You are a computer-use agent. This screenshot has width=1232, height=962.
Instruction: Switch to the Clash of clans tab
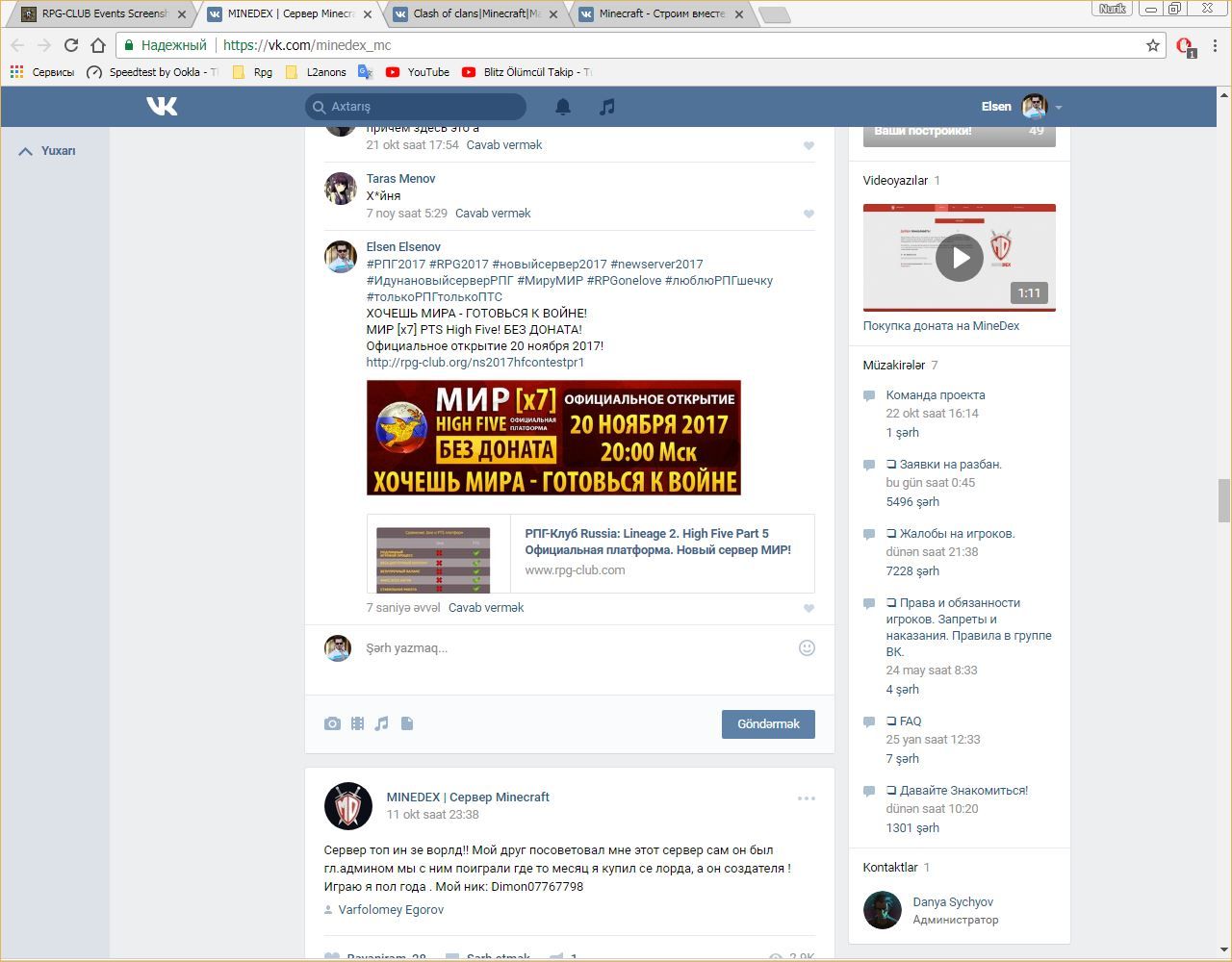(x=477, y=14)
